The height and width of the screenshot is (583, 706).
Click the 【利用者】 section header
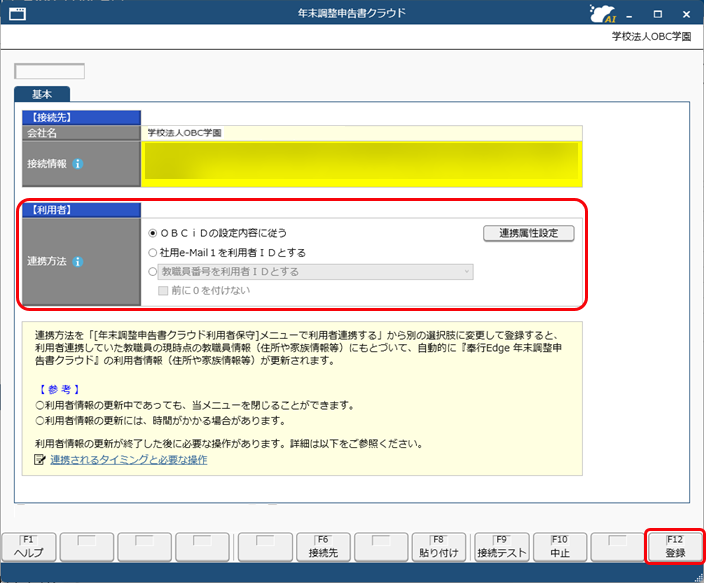pos(81,210)
